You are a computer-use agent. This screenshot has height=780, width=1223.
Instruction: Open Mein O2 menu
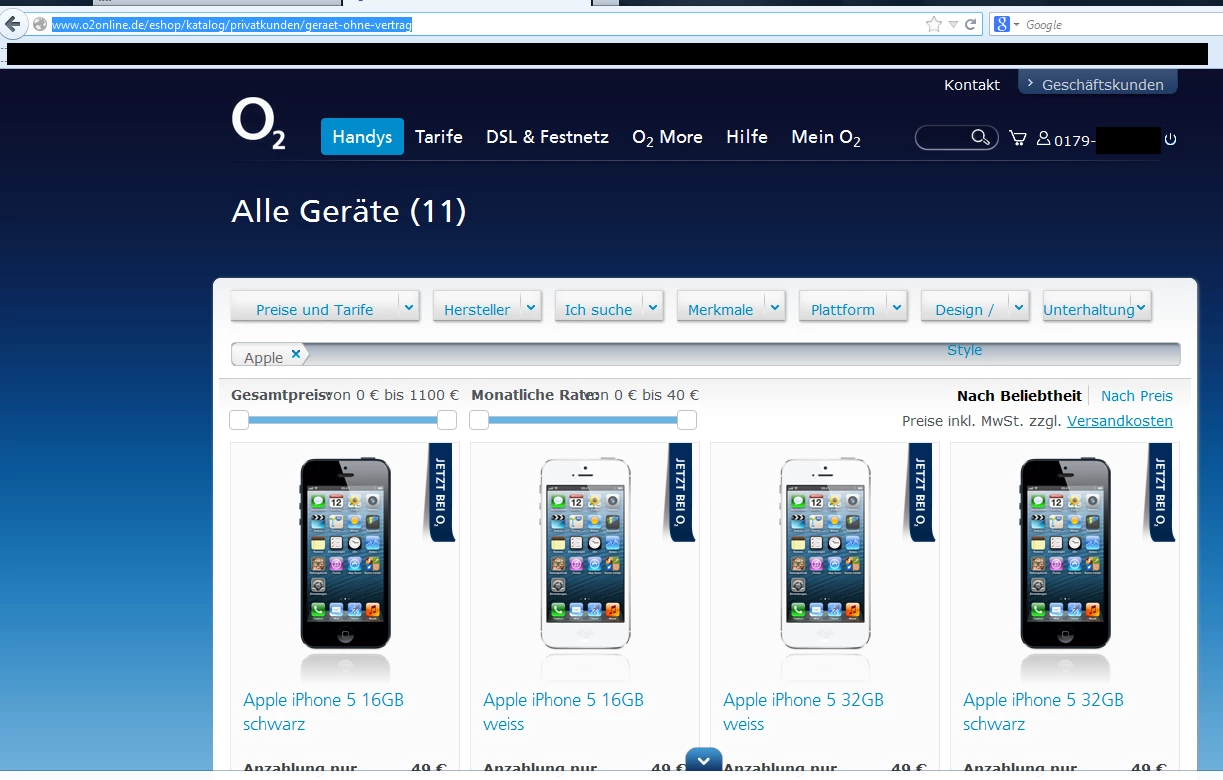pos(826,138)
